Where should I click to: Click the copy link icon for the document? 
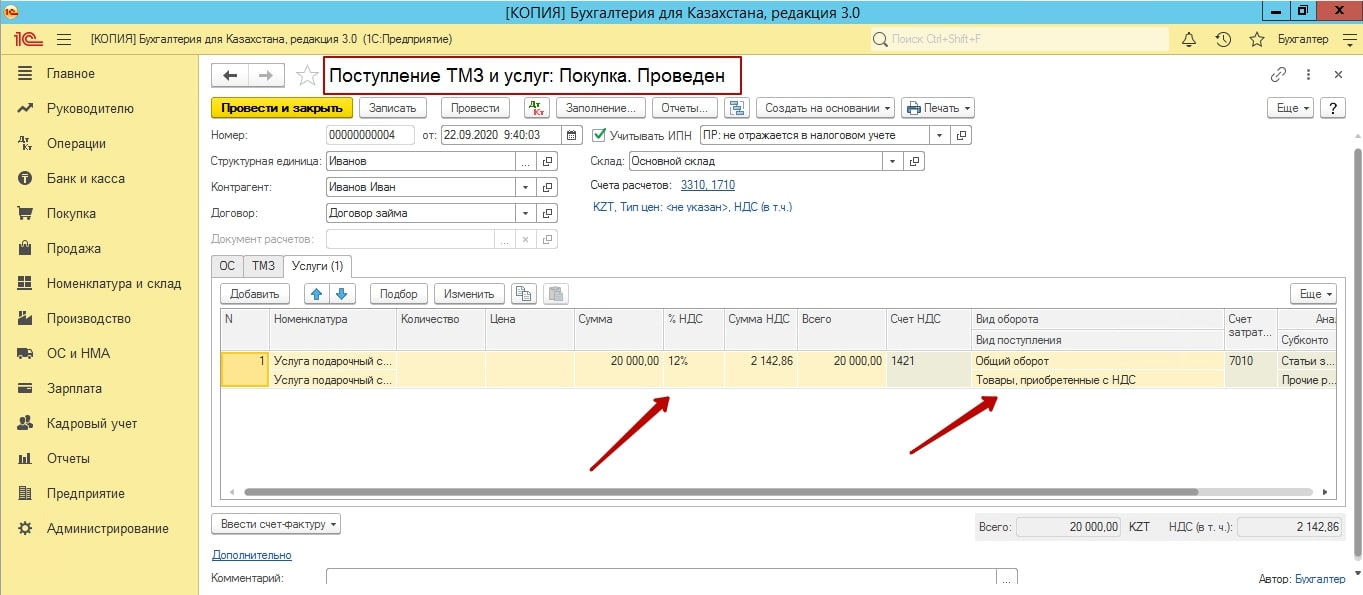pyautogui.click(x=1278, y=75)
